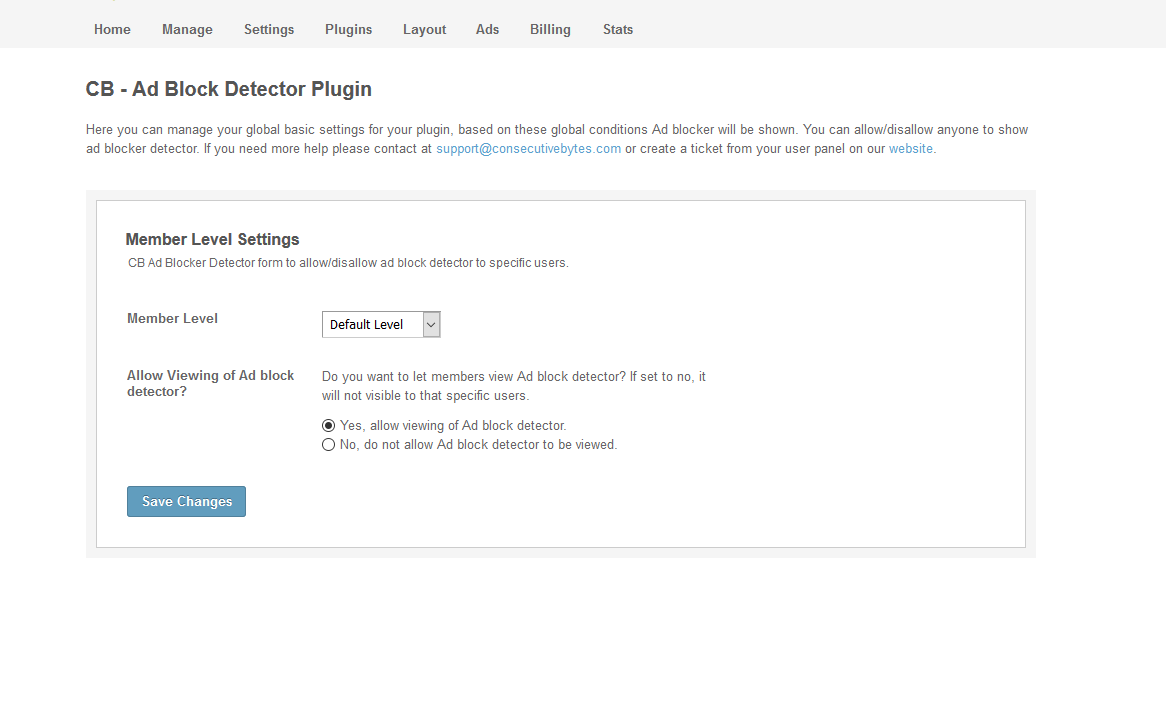Click the 'Member Level' field label
Image resolution: width=1166 pixels, height=726 pixels.
(x=172, y=318)
